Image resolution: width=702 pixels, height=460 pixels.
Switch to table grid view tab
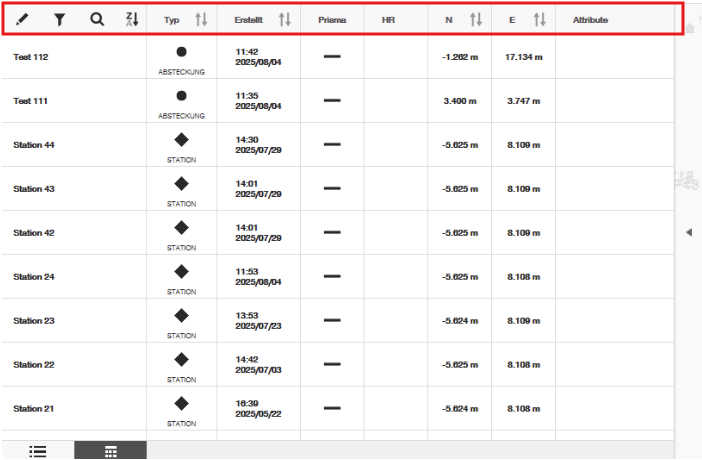(x=110, y=450)
